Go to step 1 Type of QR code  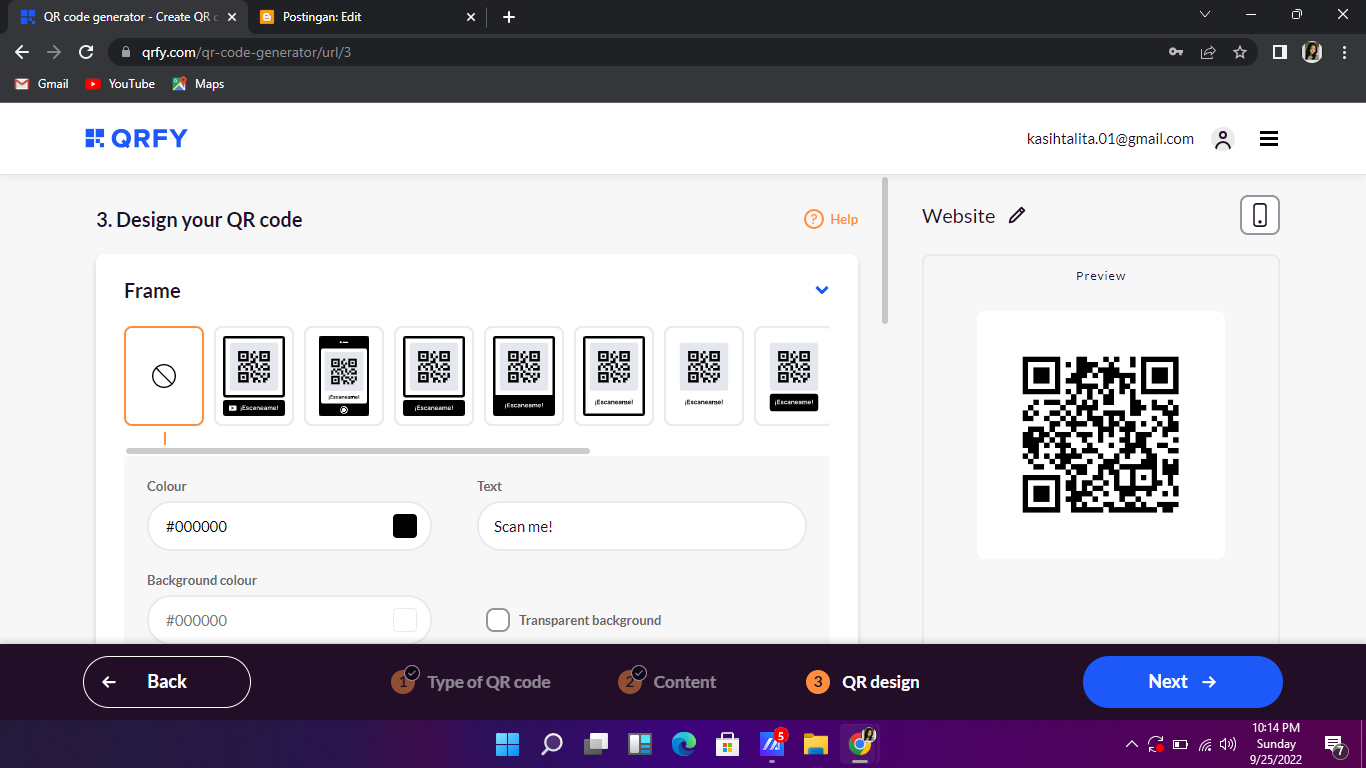click(471, 682)
